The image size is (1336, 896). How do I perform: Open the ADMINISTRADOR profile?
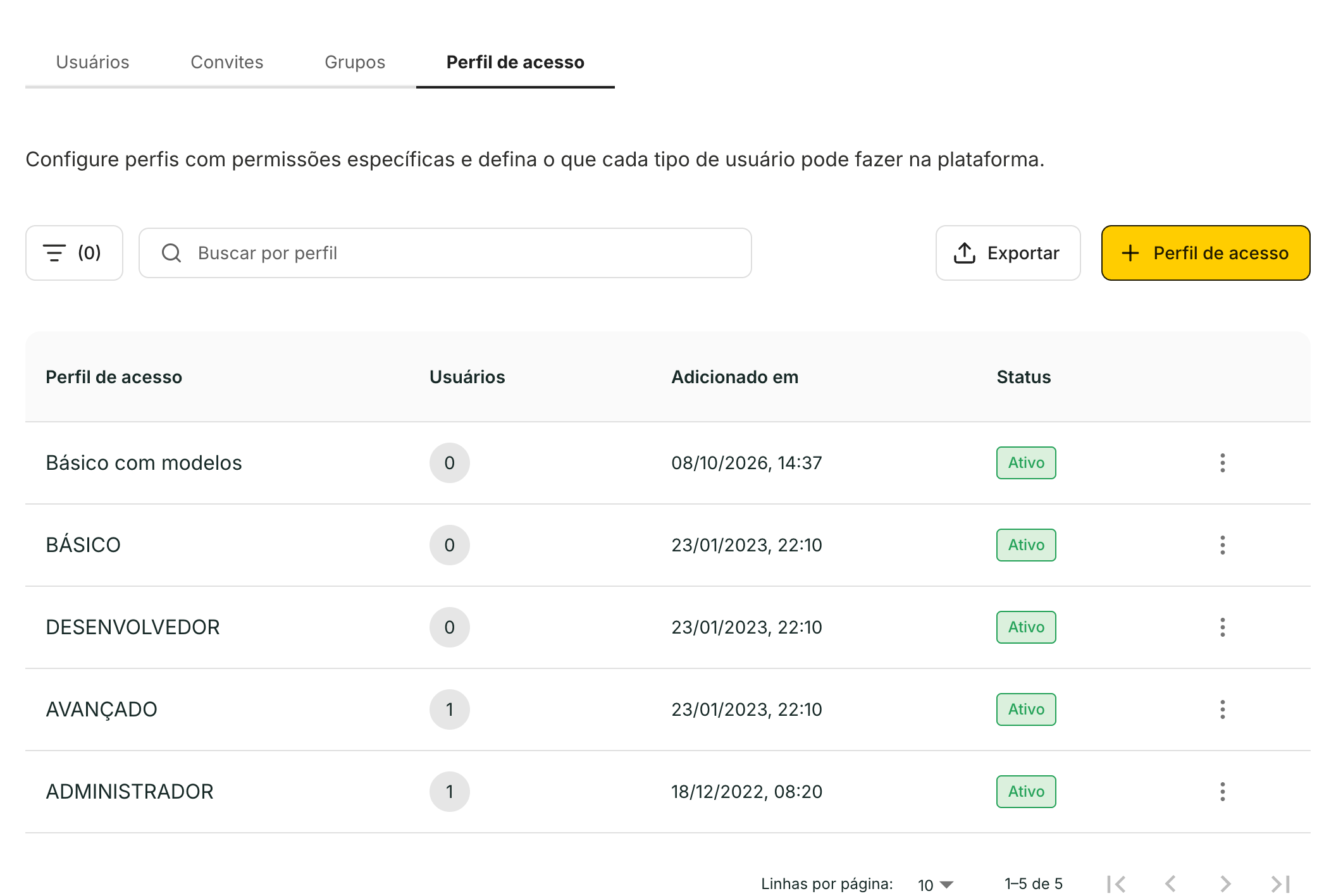[x=130, y=792]
